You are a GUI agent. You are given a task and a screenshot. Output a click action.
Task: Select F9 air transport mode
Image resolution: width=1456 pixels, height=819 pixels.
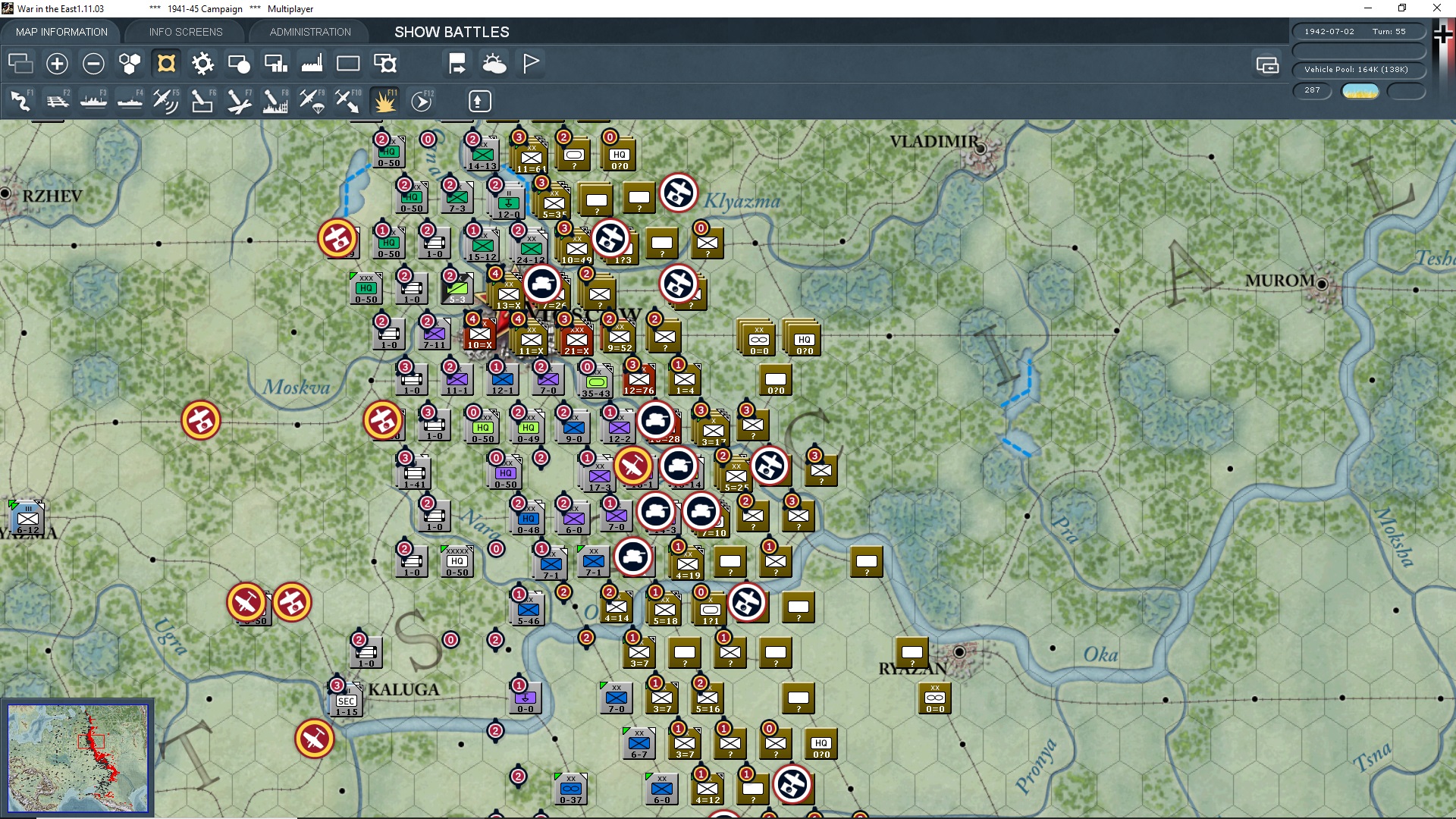(312, 101)
